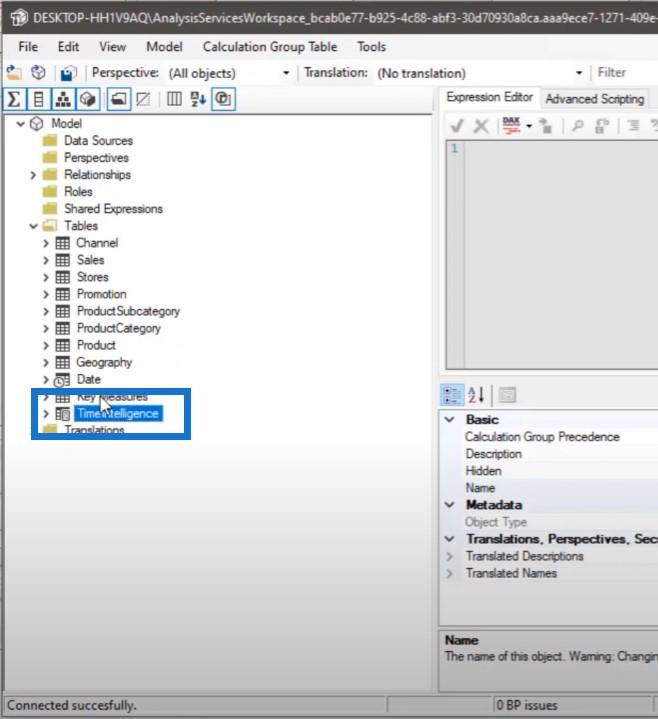Click the arrow-and-squares icon after DAX Formatter

(x=546, y=125)
